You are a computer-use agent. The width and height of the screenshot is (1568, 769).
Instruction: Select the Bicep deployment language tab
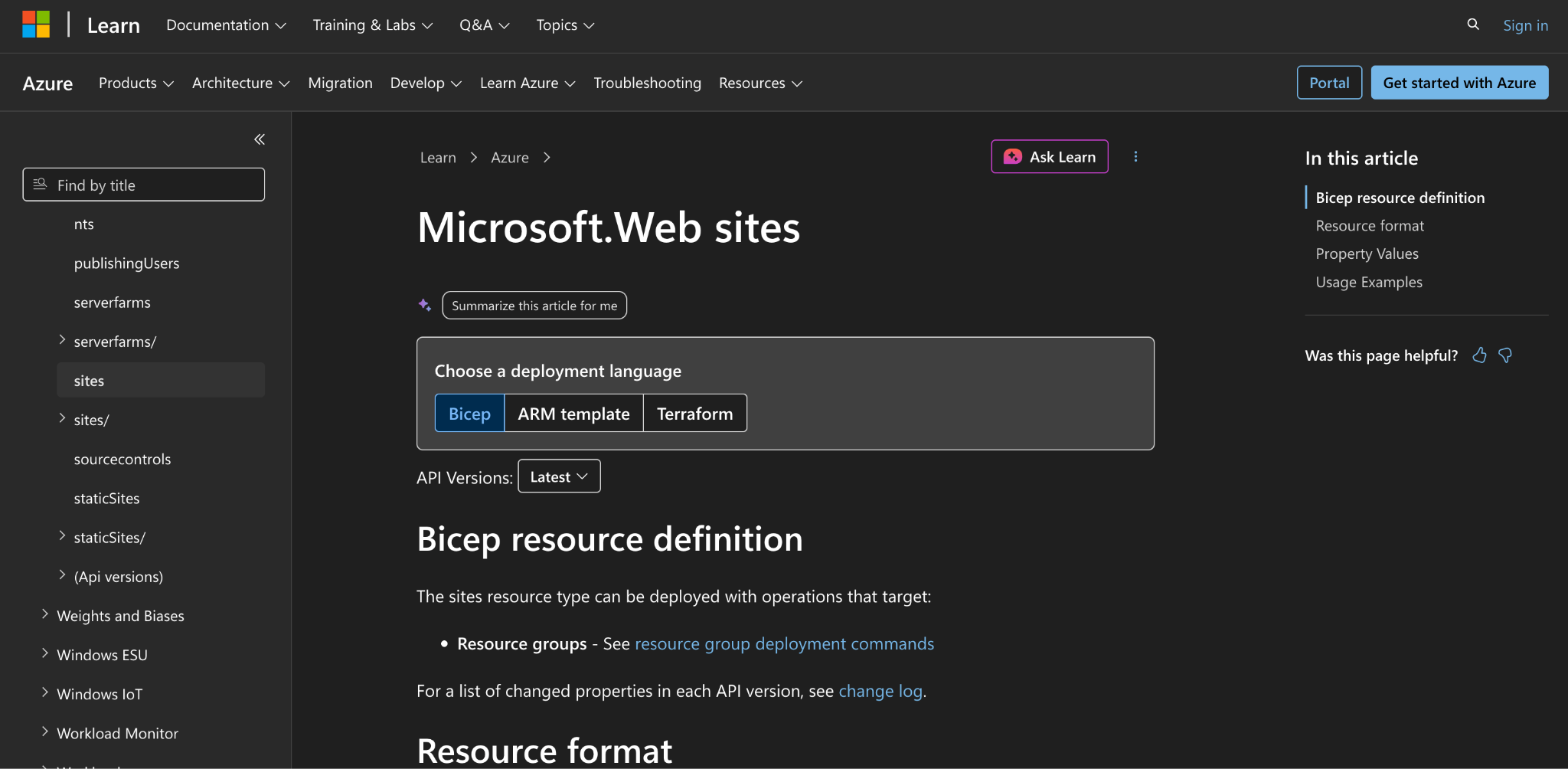[469, 414]
